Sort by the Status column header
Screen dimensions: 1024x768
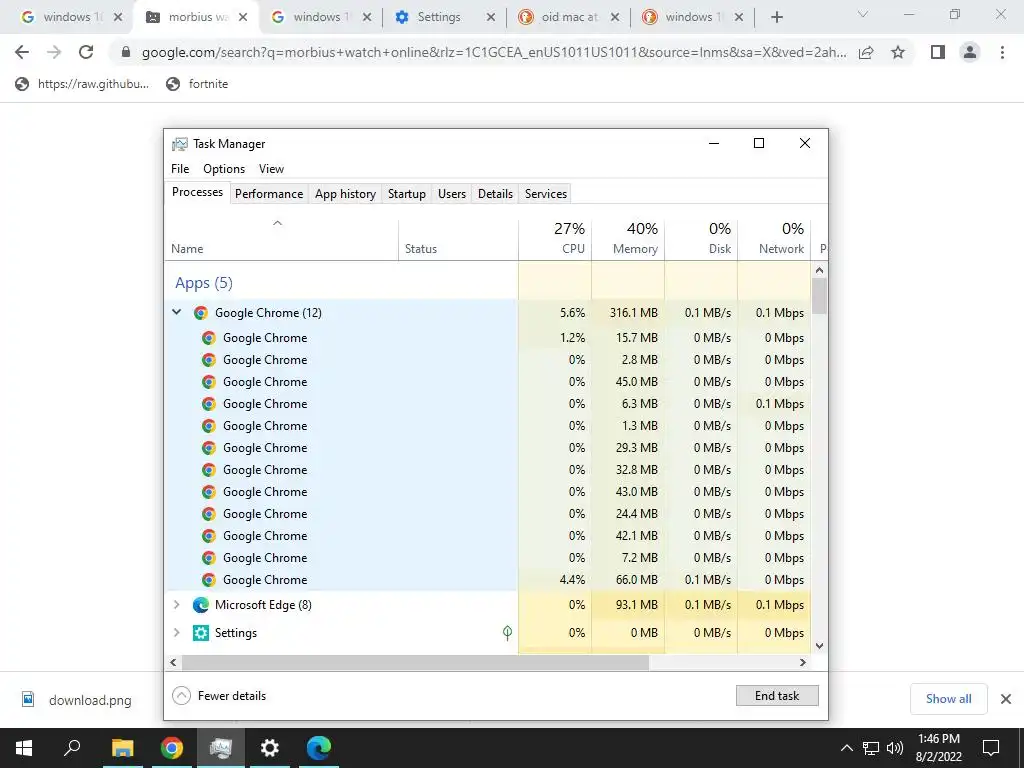click(x=458, y=239)
